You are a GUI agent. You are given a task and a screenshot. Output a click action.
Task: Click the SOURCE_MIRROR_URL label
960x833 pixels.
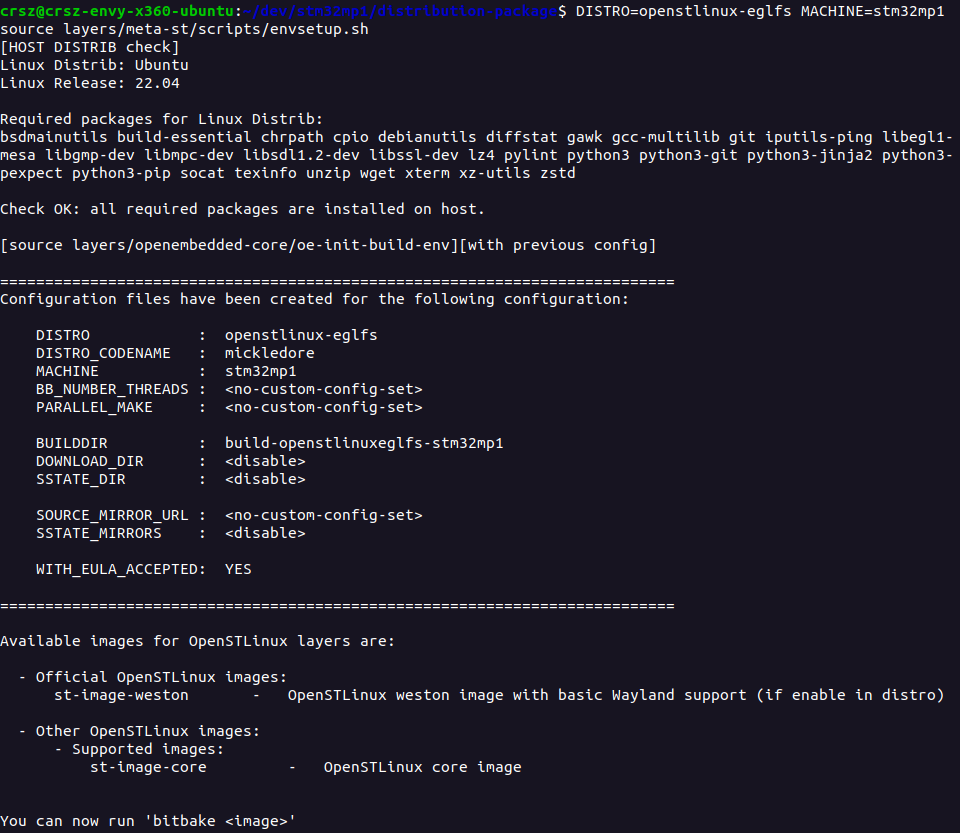coord(112,515)
